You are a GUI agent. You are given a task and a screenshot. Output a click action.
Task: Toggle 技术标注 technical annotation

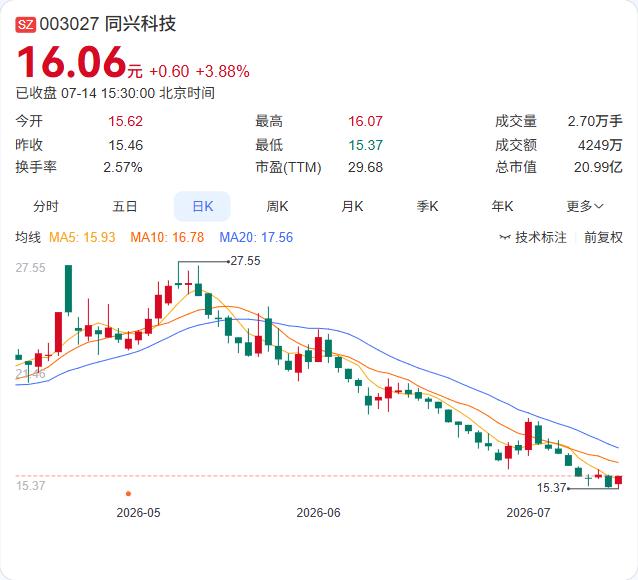click(x=533, y=237)
